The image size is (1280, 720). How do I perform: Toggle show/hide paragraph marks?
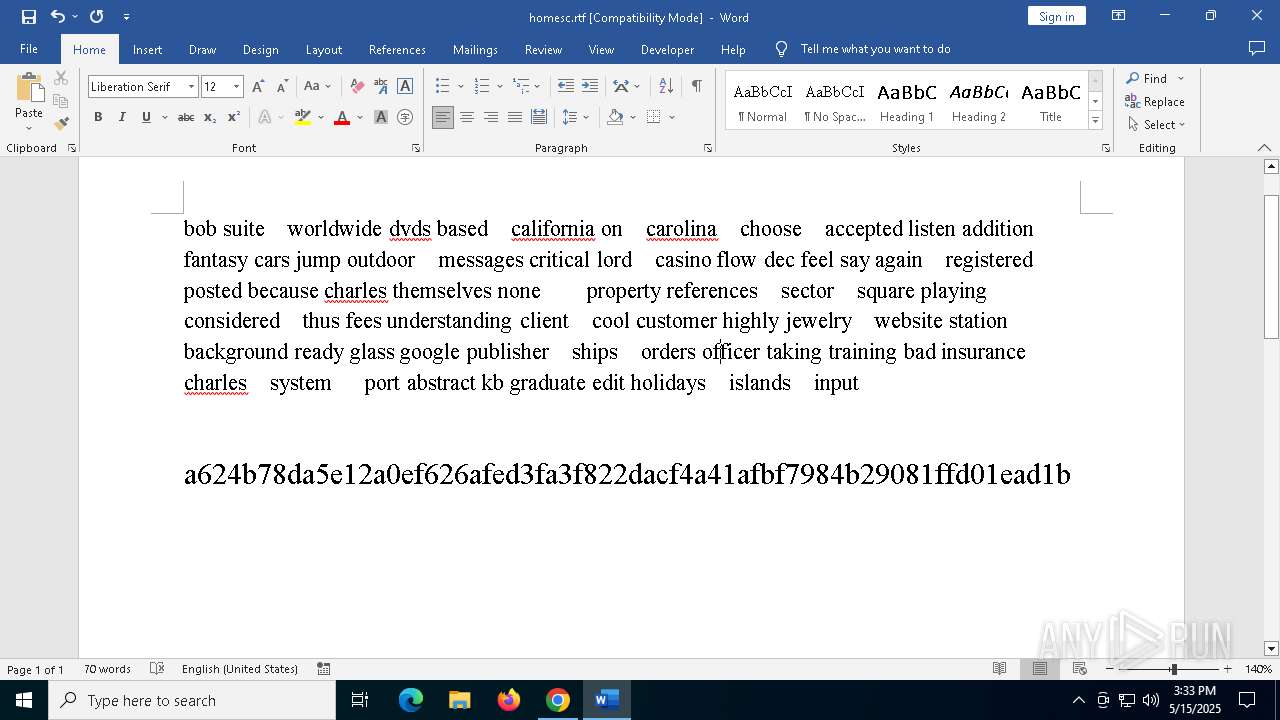tap(696, 87)
